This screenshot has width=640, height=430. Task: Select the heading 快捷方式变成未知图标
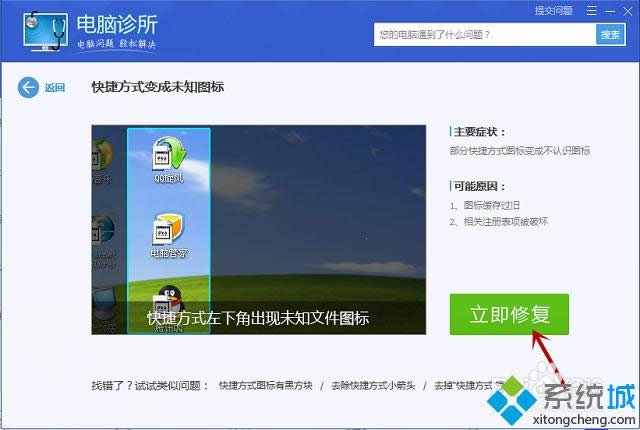tap(158, 87)
